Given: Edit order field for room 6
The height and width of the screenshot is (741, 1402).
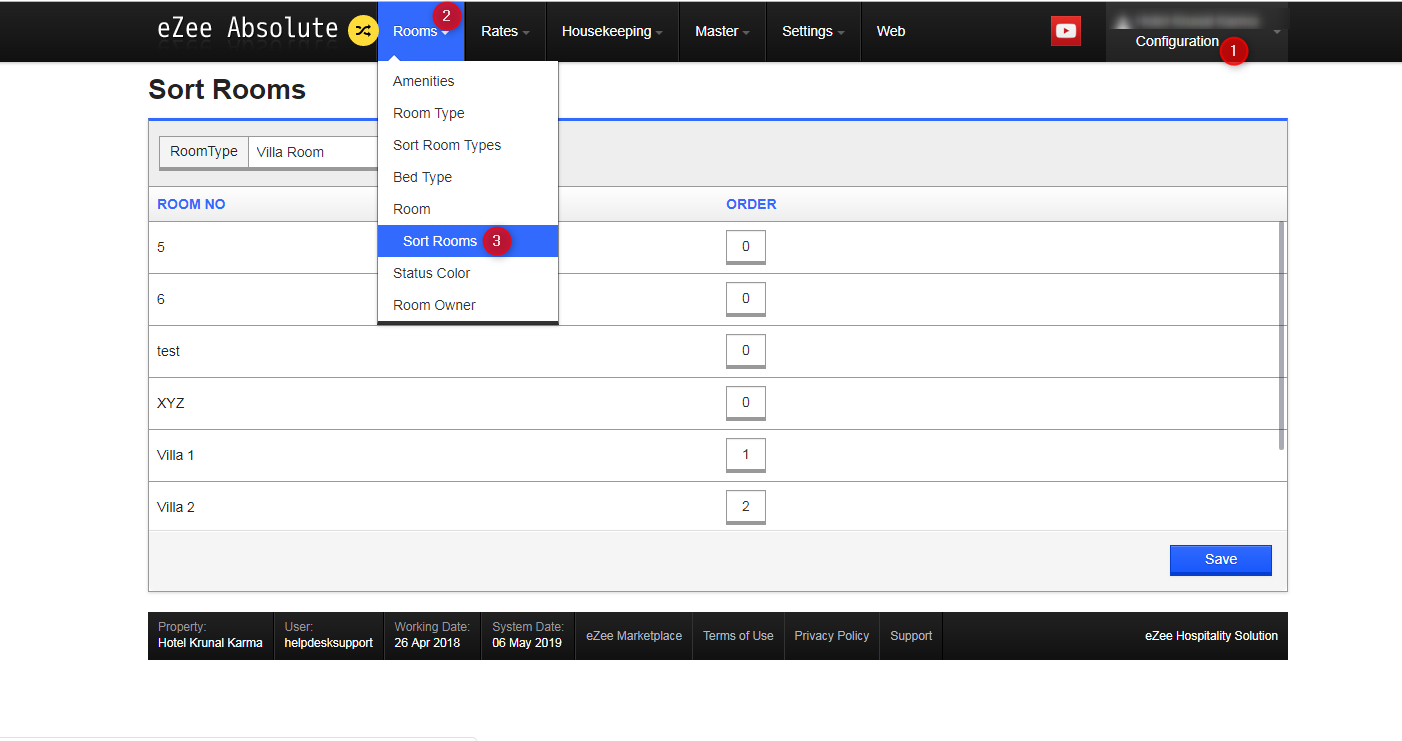Looking at the screenshot, I should (745, 299).
